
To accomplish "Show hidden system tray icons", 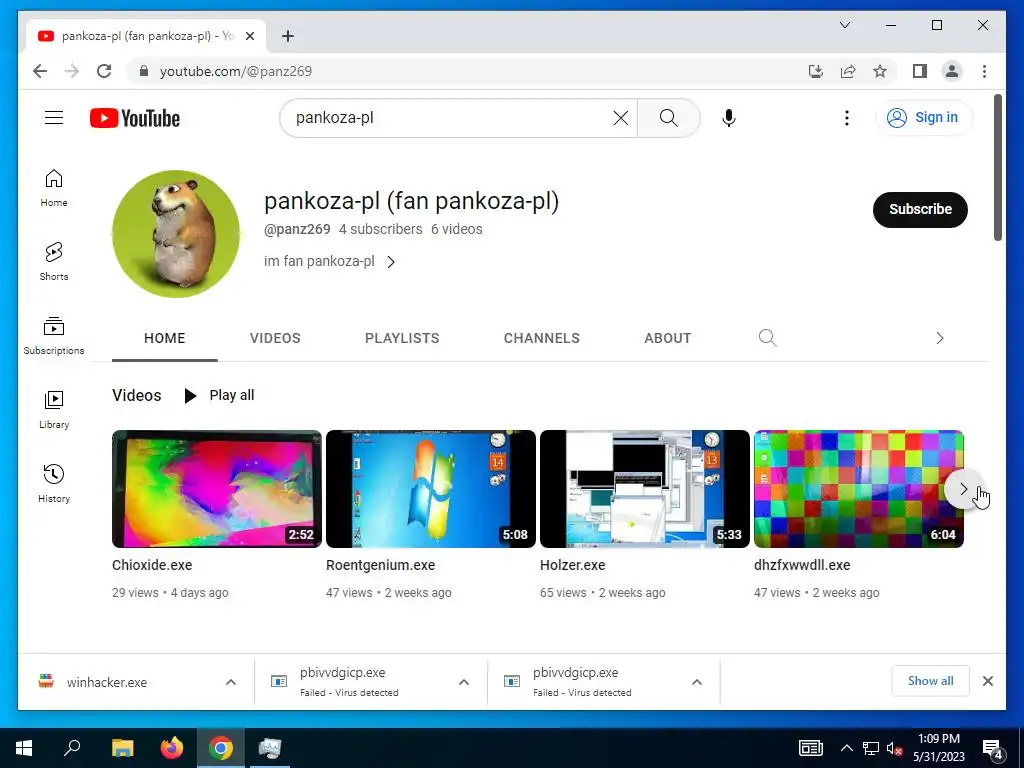I will click(x=846, y=748).
